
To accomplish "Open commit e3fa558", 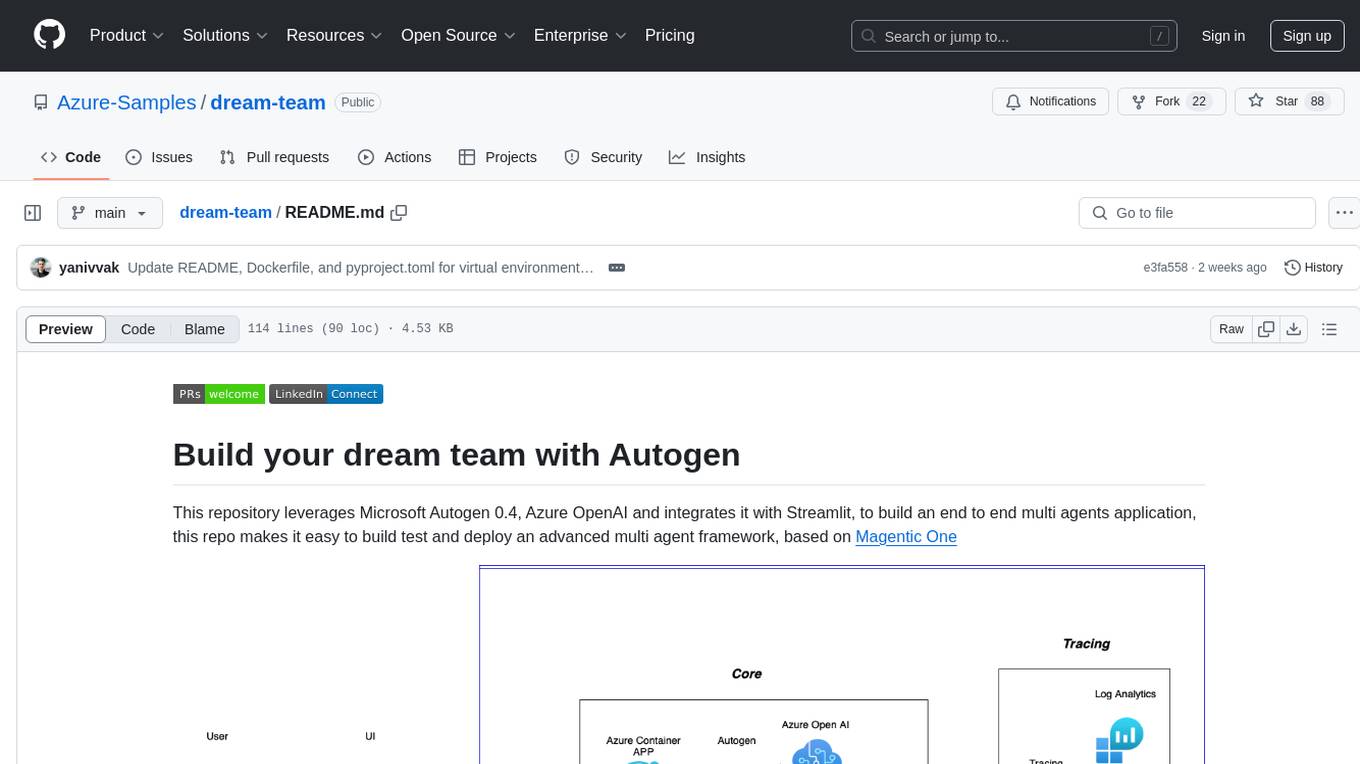I will (x=1165, y=268).
